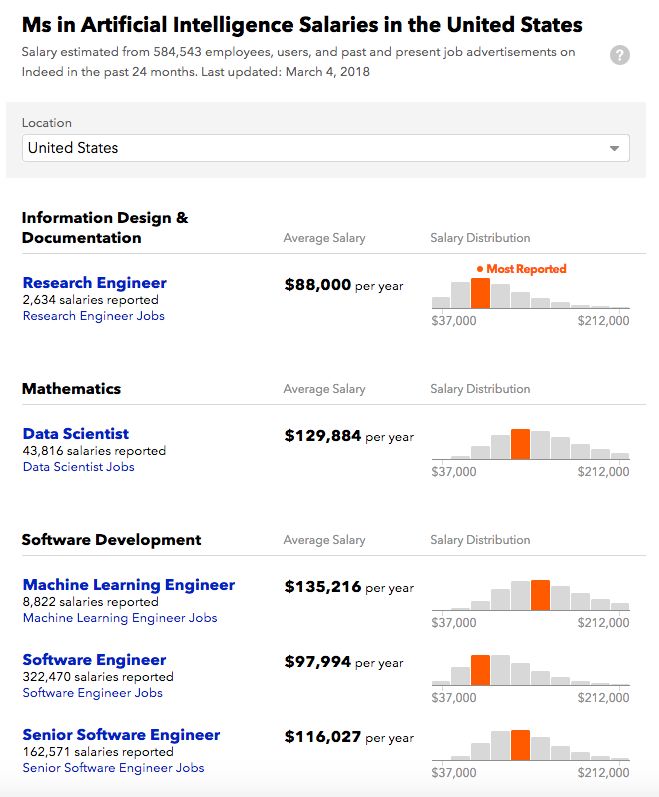Open the Software Engineer title link
Screen dimensions: 659x797
click(x=95, y=660)
